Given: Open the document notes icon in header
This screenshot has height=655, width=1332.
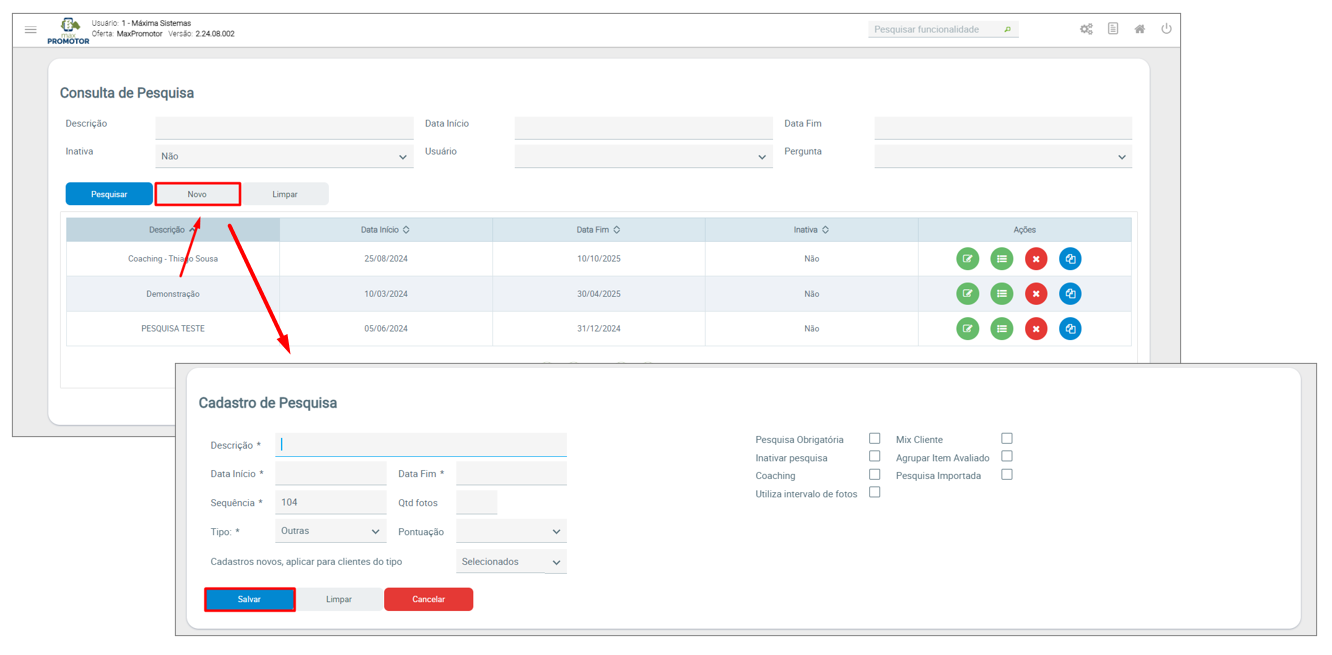Looking at the screenshot, I should (x=1113, y=29).
